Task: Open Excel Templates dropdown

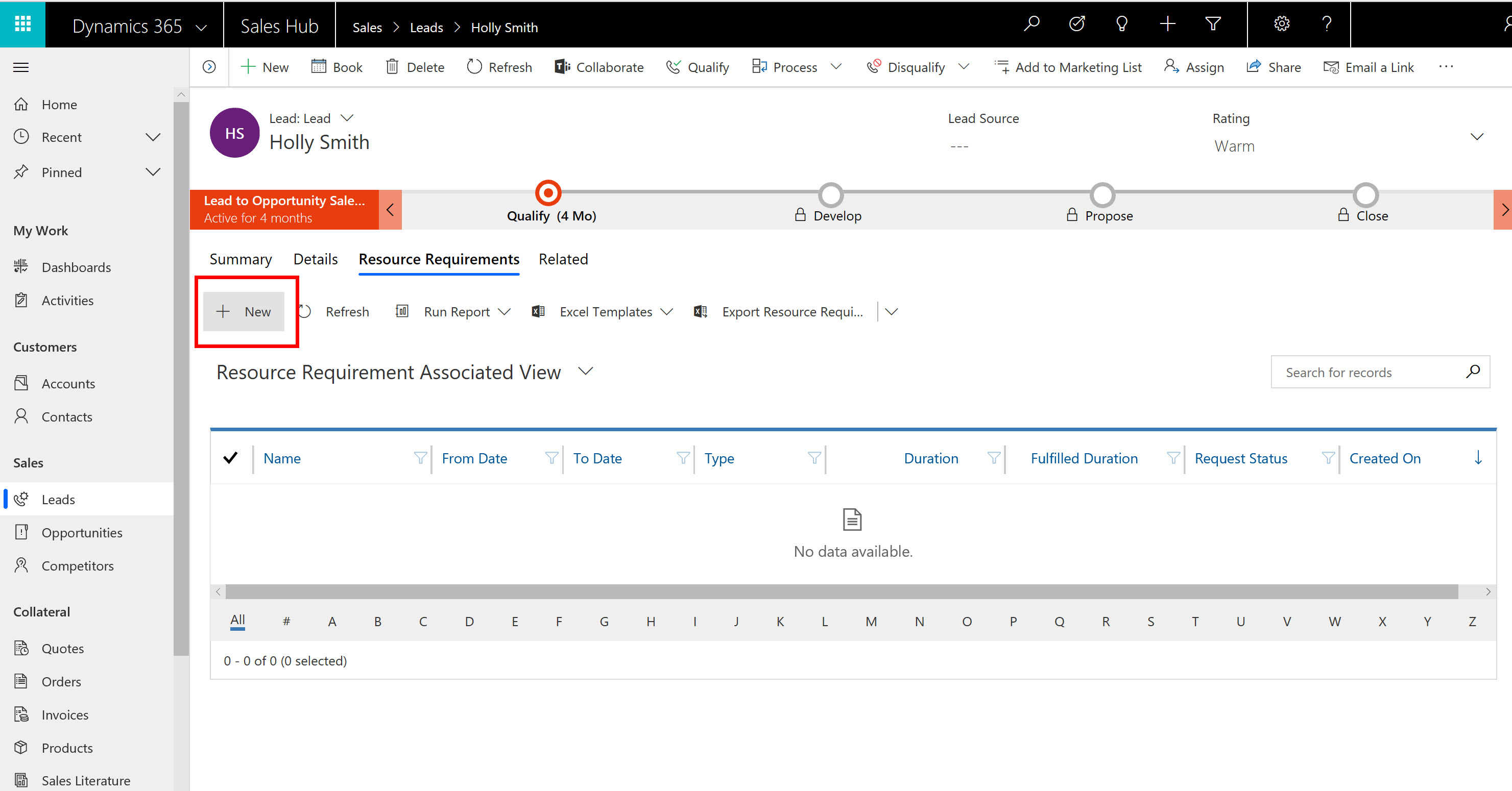Action: 667,312
